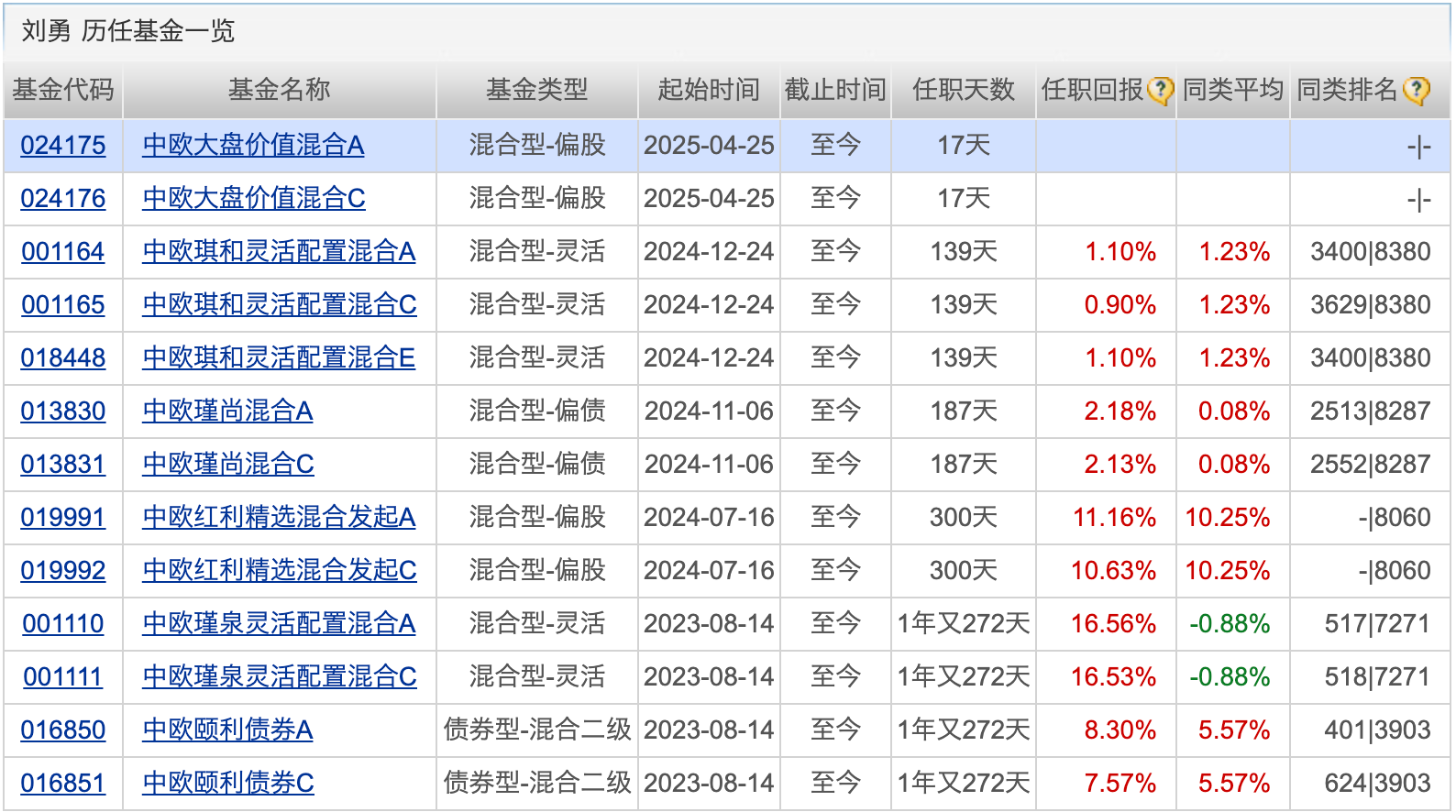1456x812 pixels.
Task: Click 至今 end date in 001110 row
Action: tap(835, 623)
